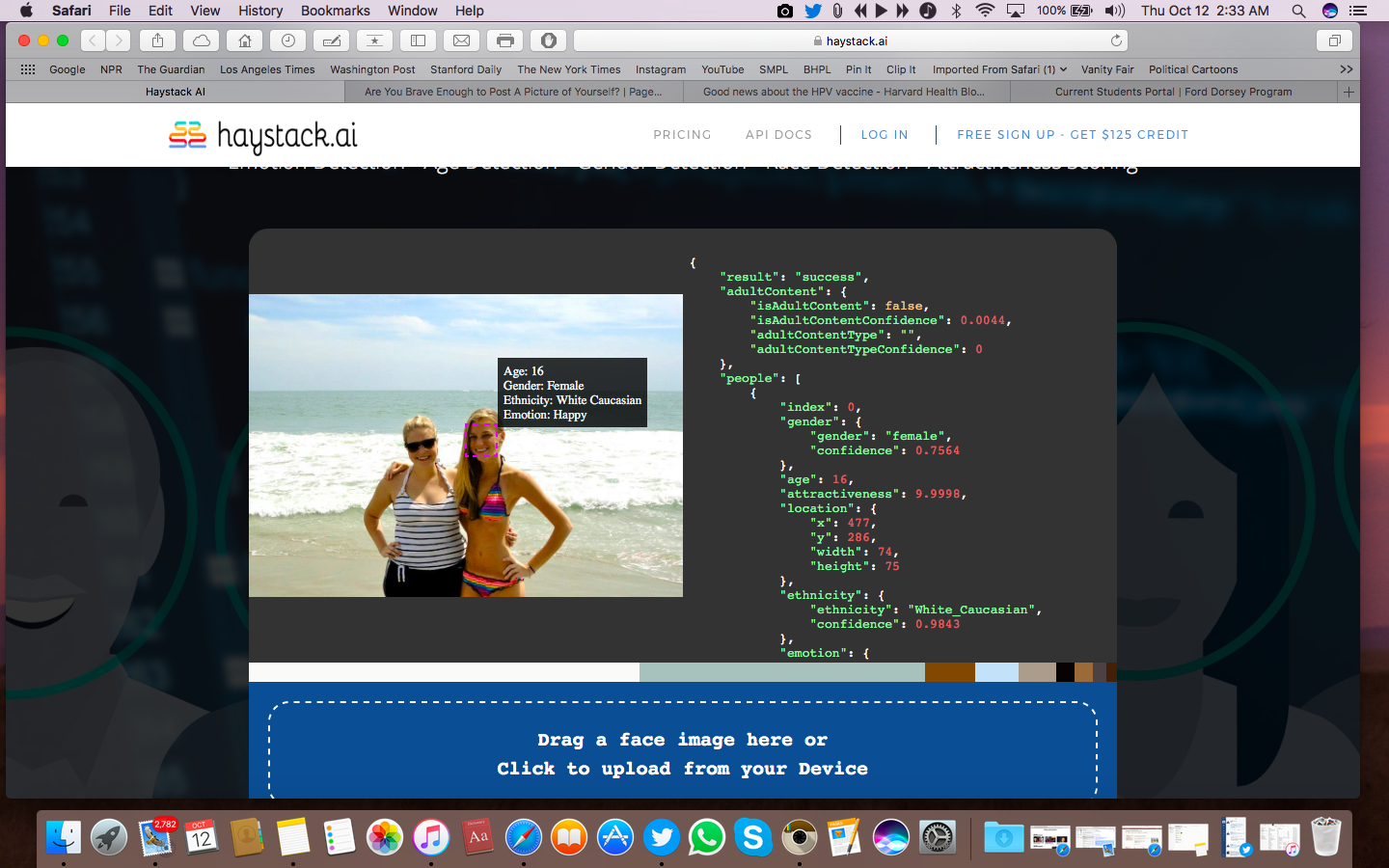Click the LOG IN link

point(885,135)
